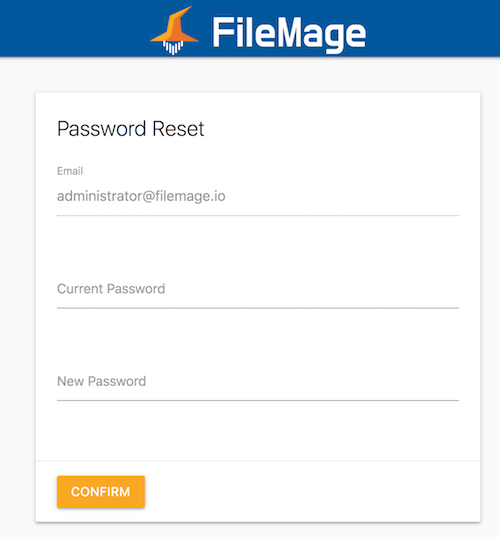Click the beard lines under the hat logo

pos(173,47)
